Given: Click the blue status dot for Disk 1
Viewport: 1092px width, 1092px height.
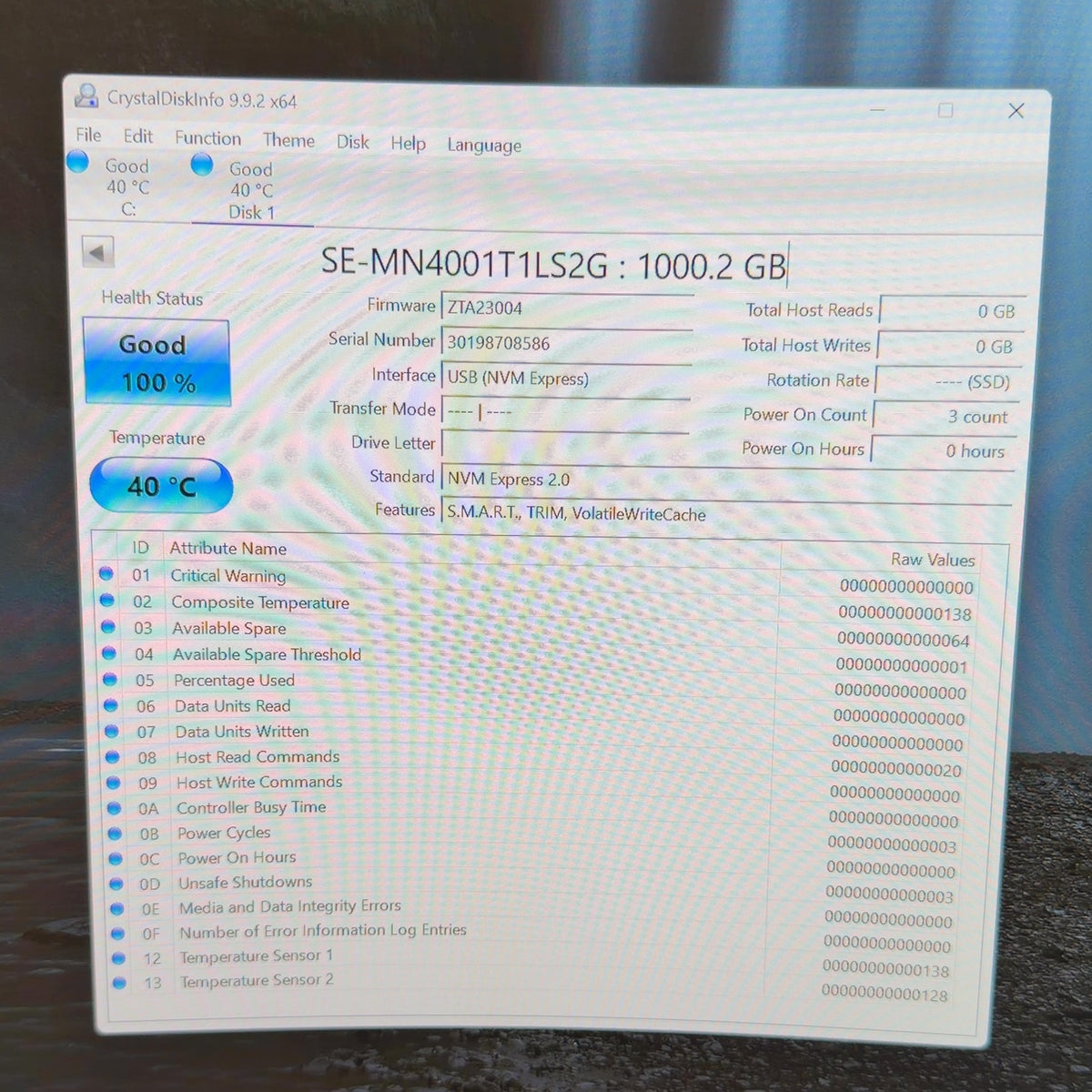Looking at the screenshot, I should 202,166.
